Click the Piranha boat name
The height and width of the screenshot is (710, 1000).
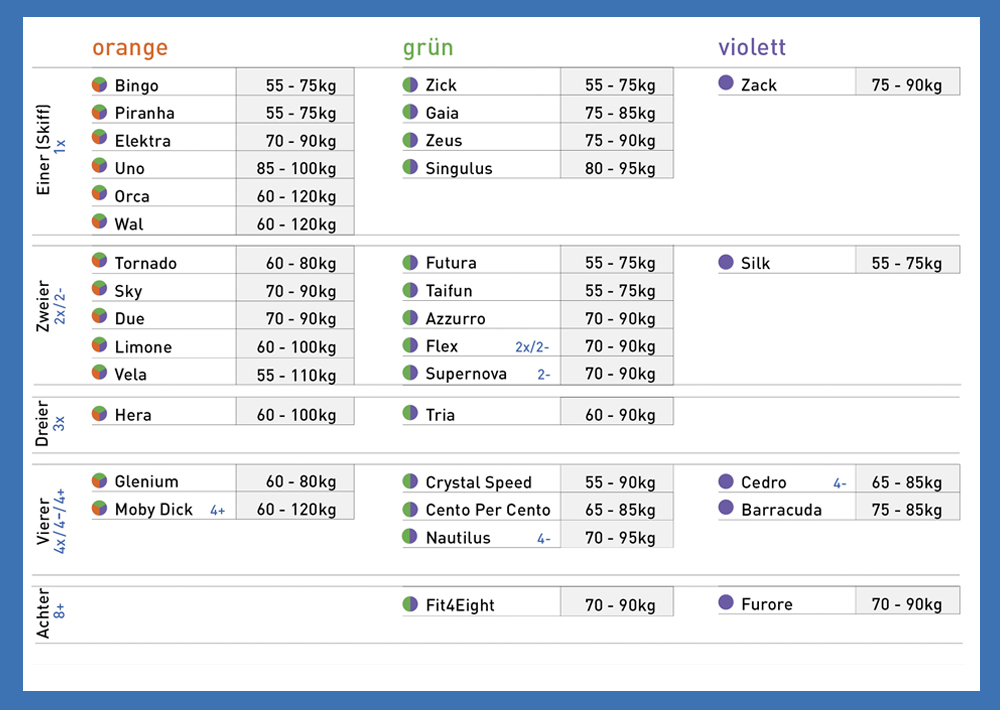click(144, 113)
